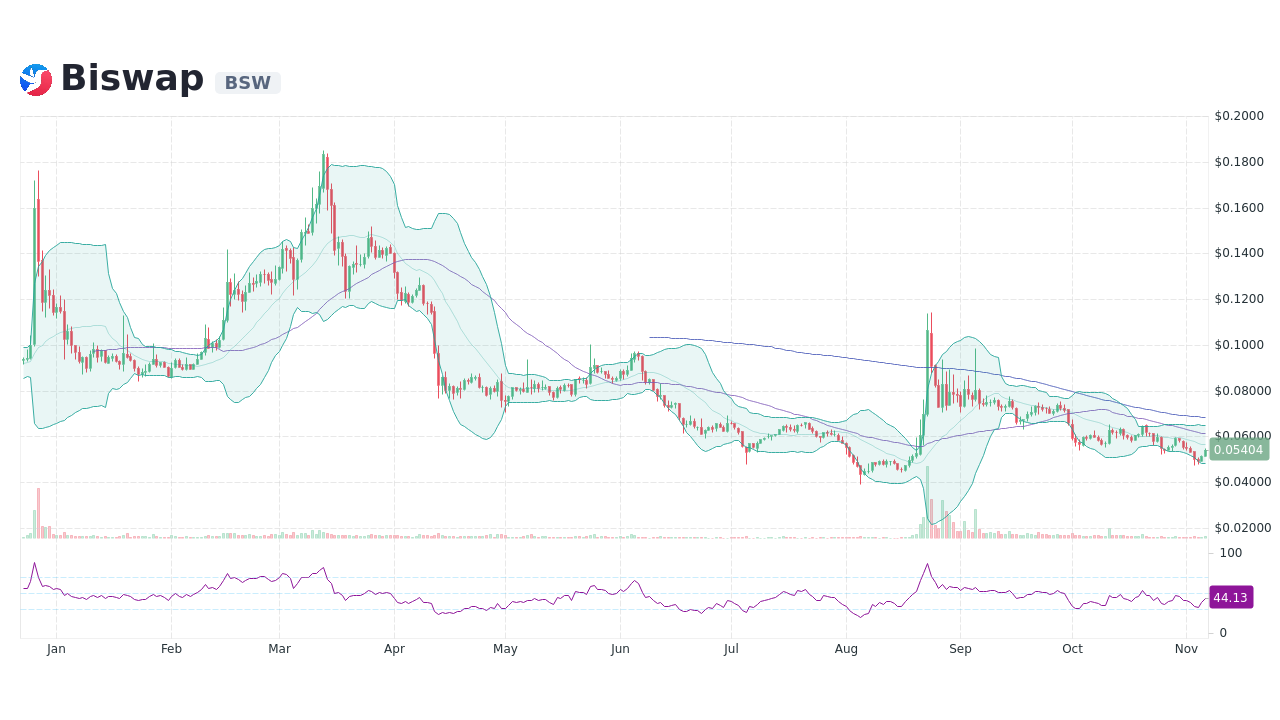Click the RSI value badge 44.13
The width and height of the screenshot is (1280, 720).
[1230, 597]
